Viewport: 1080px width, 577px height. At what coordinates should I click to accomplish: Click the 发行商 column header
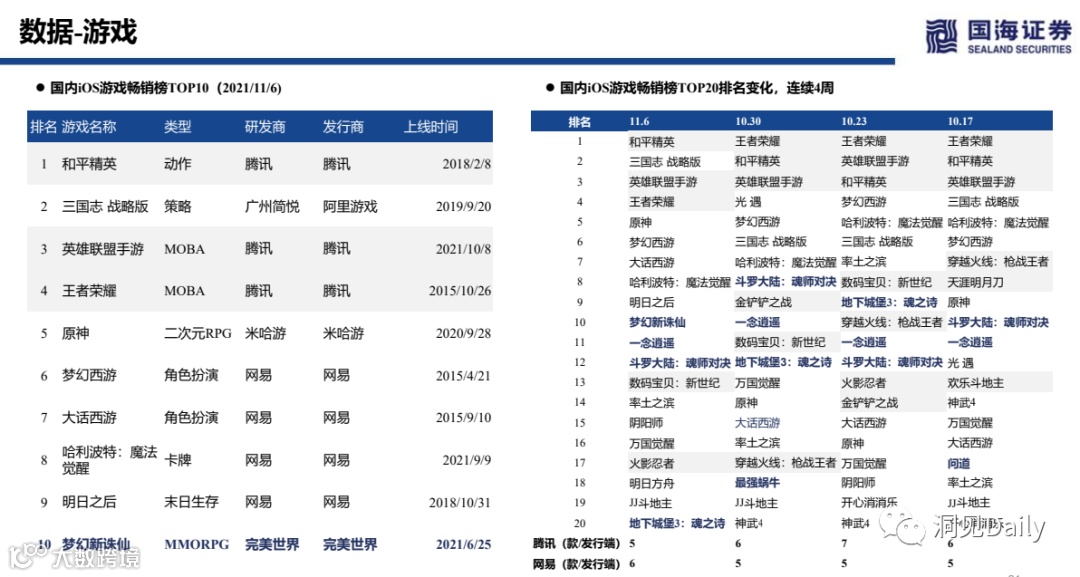(343, 127)
